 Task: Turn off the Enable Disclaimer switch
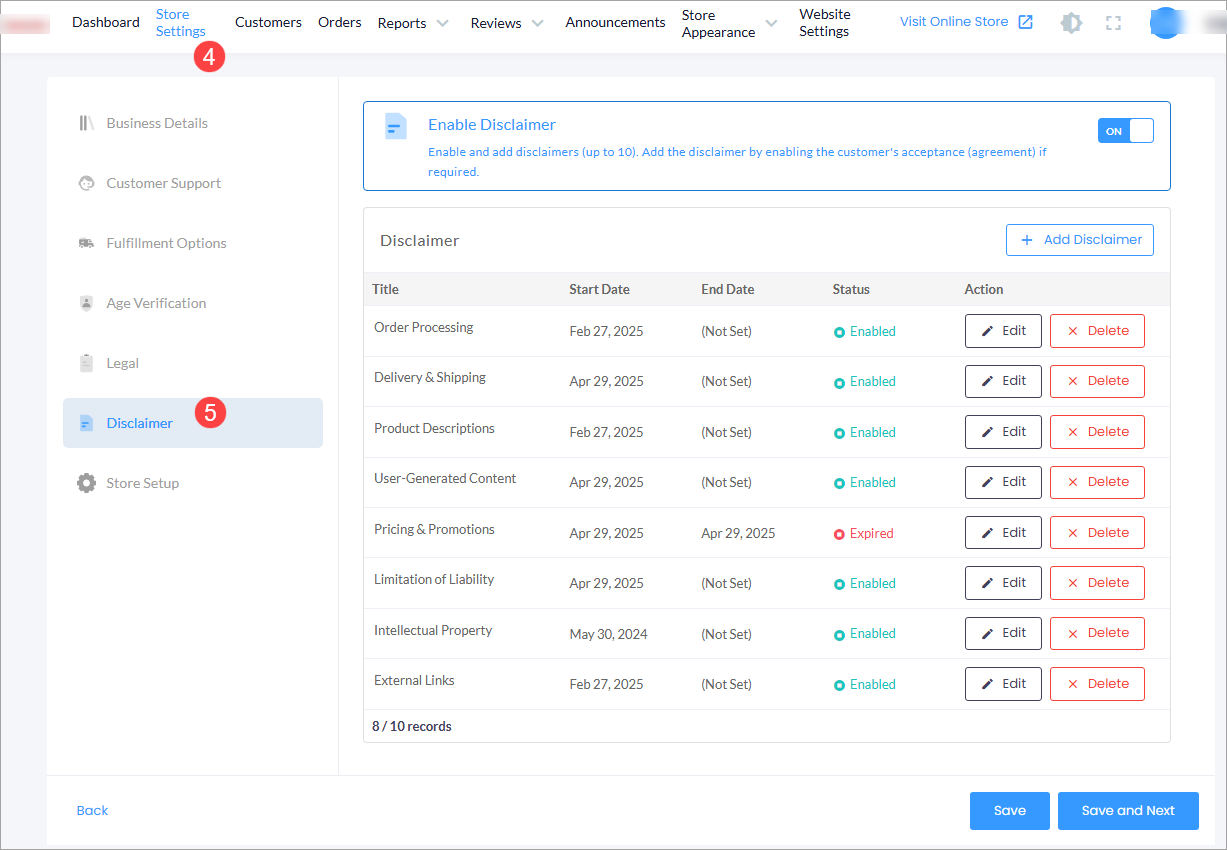point(1126,131)
